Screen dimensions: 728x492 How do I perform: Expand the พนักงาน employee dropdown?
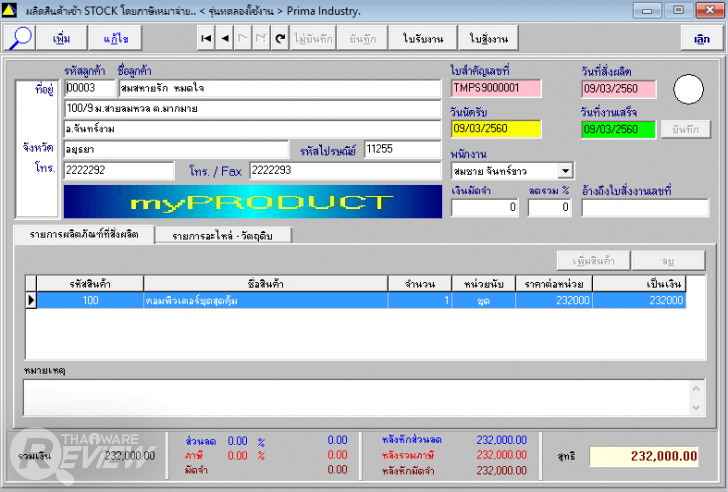(x=566, y=171)
